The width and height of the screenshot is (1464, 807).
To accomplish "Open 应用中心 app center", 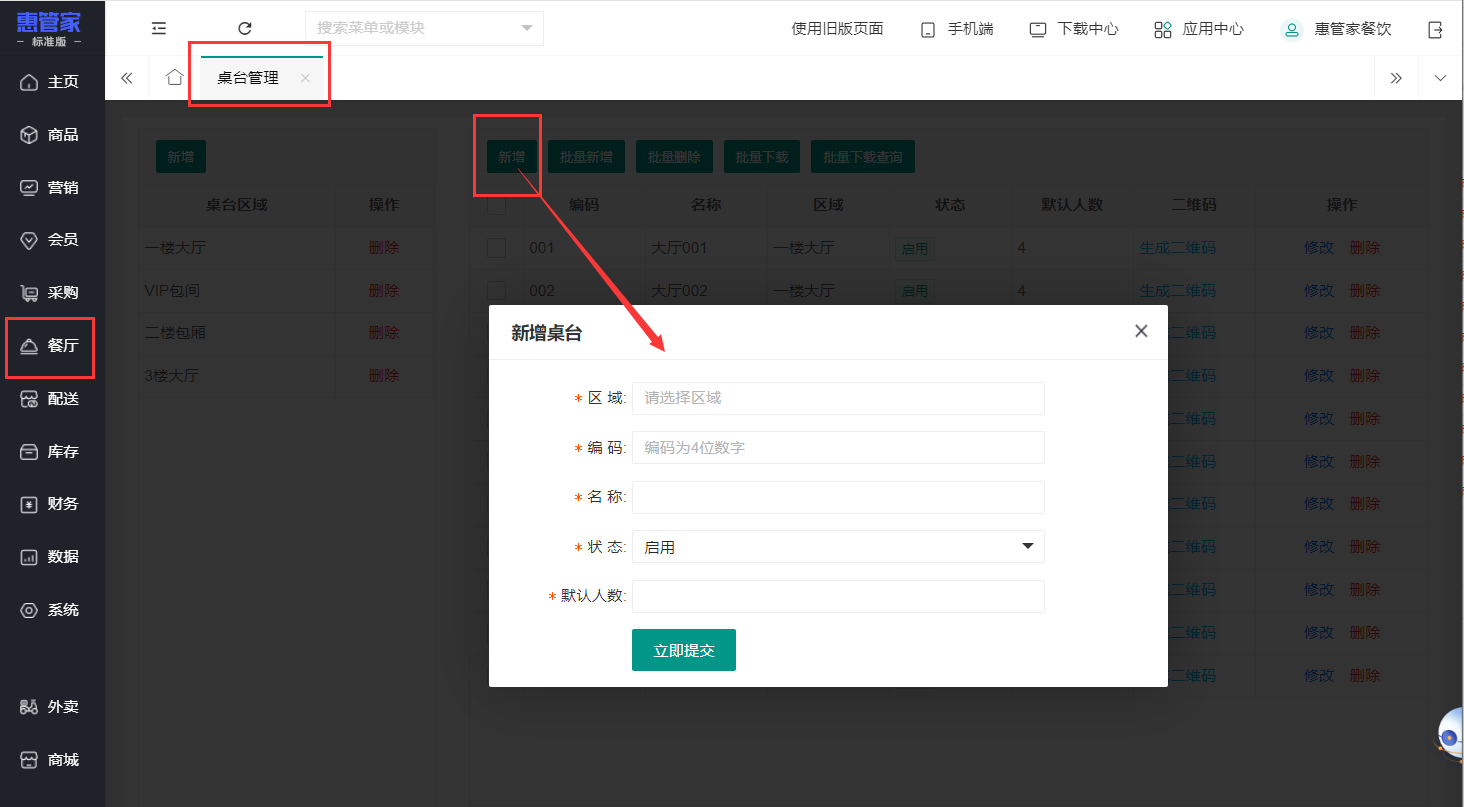I will tap(1198, 29).
